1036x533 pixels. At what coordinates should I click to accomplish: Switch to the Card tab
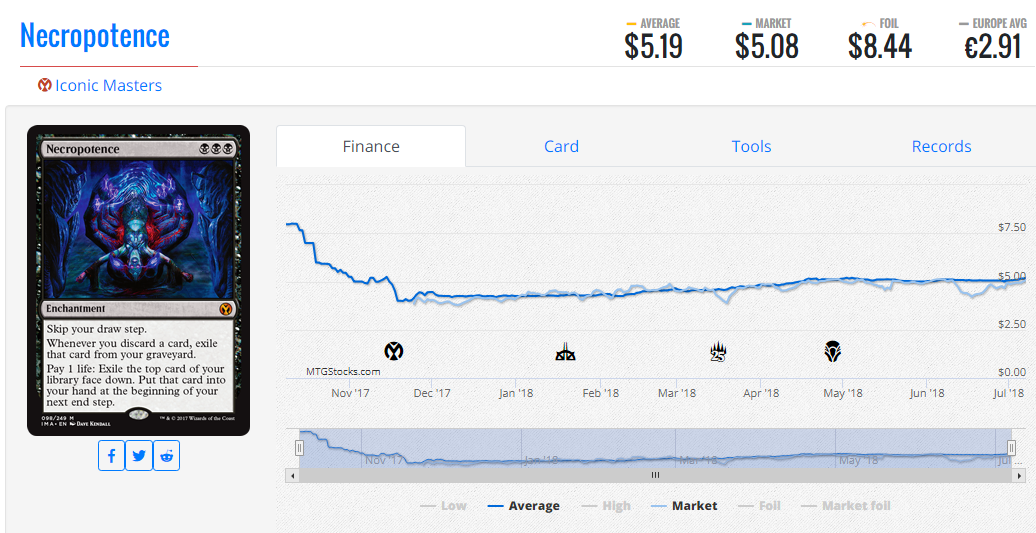(x=561, y=146)
